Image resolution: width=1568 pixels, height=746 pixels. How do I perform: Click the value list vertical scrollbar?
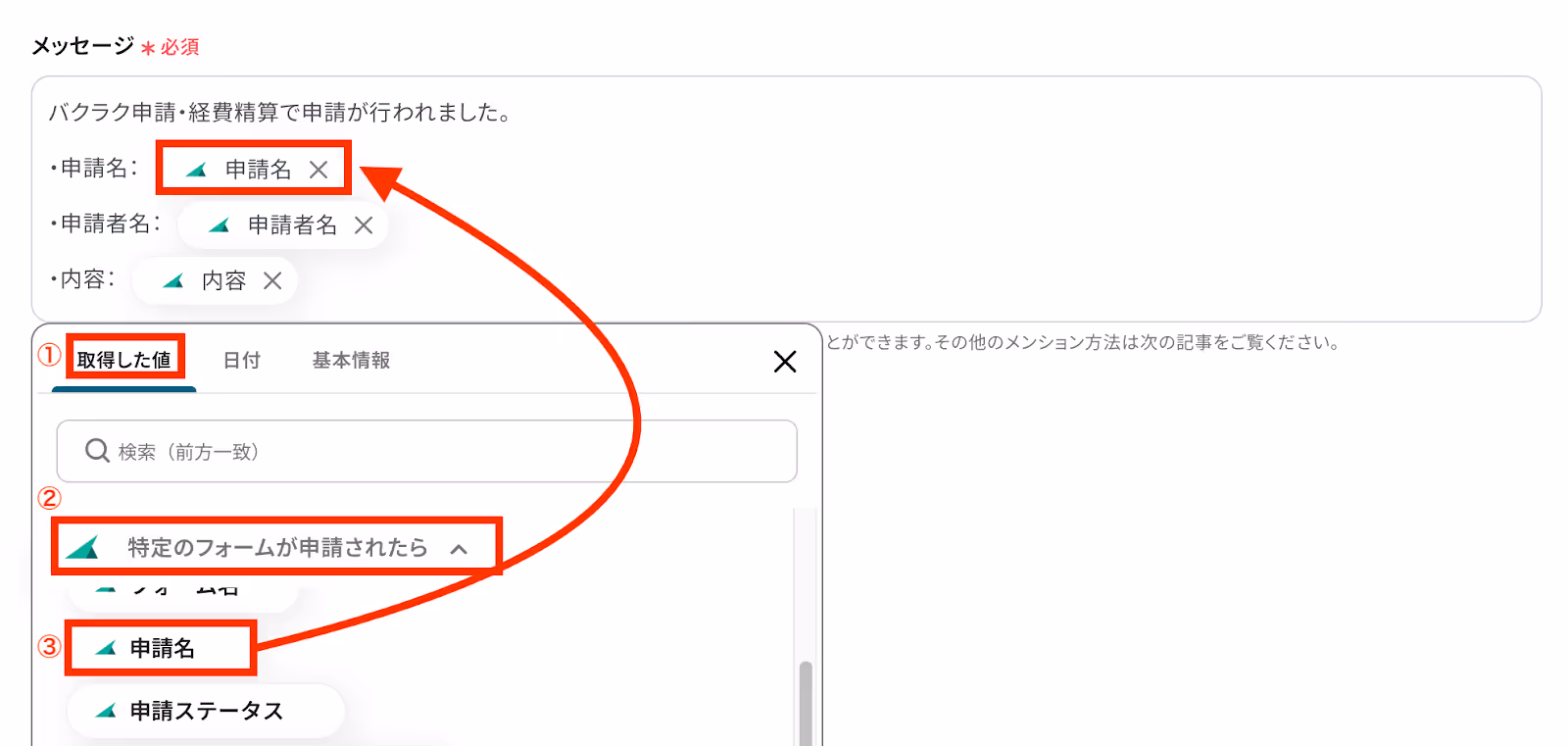tap(806, 702)
